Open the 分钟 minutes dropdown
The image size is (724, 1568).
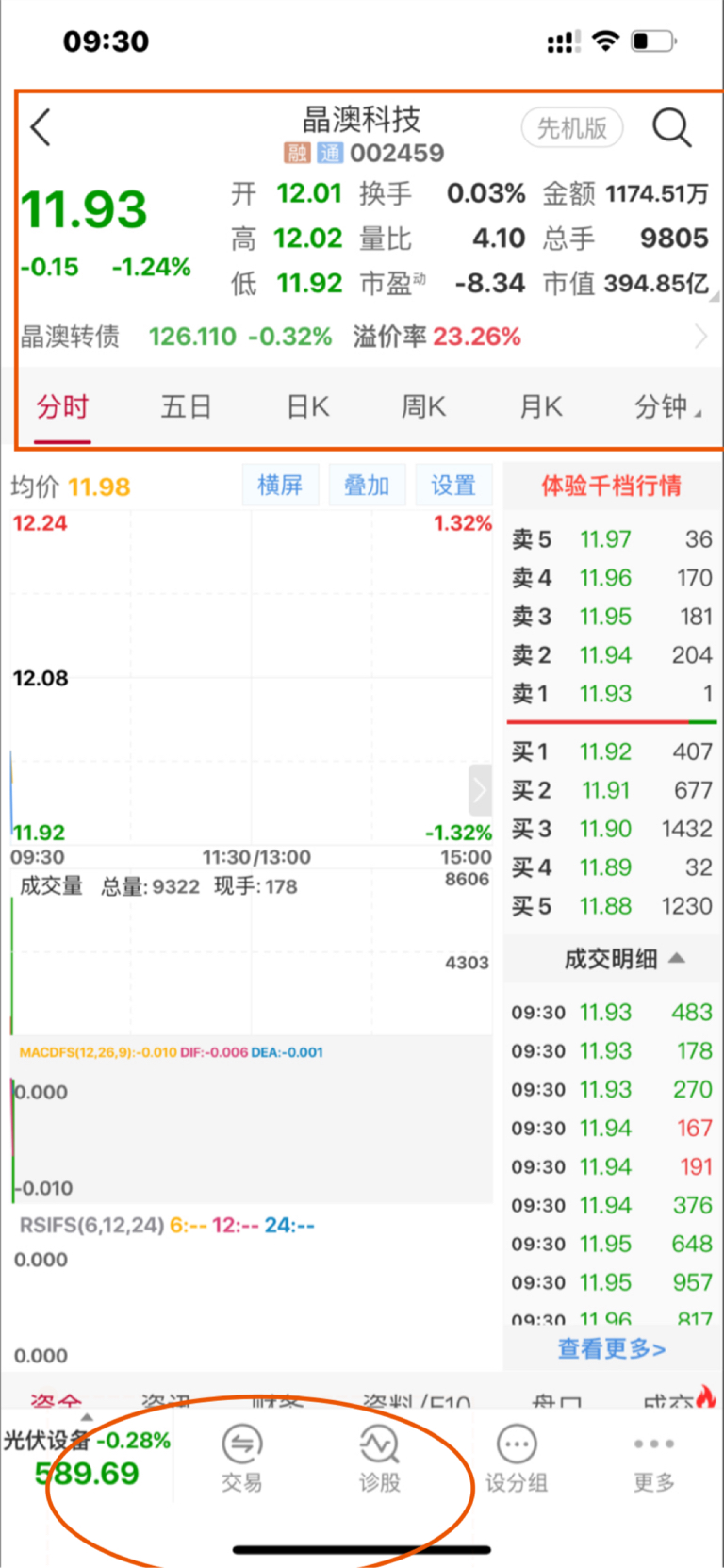click(x=667, y=407)
